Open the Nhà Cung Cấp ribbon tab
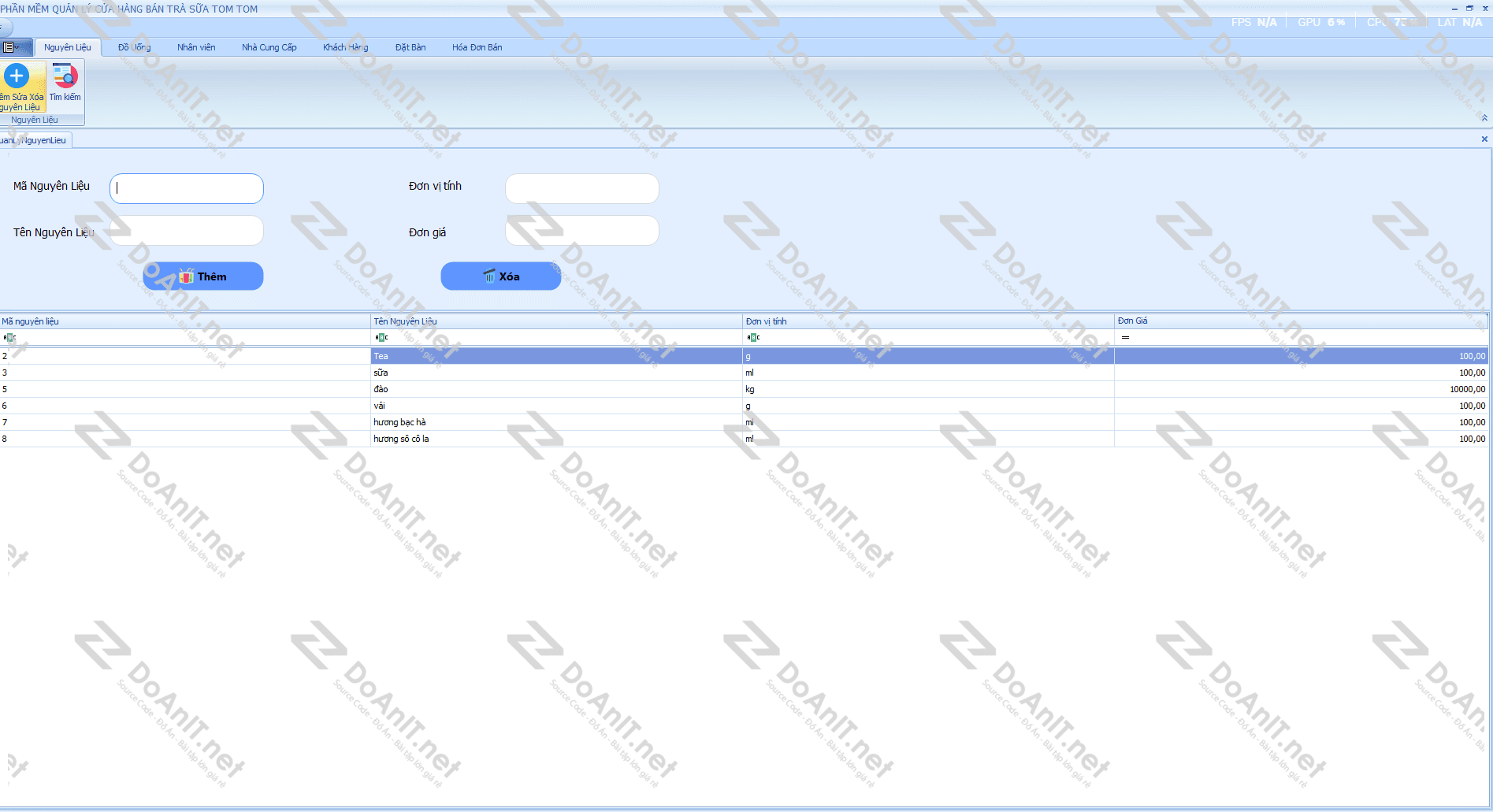 click(x=269, y=47)
